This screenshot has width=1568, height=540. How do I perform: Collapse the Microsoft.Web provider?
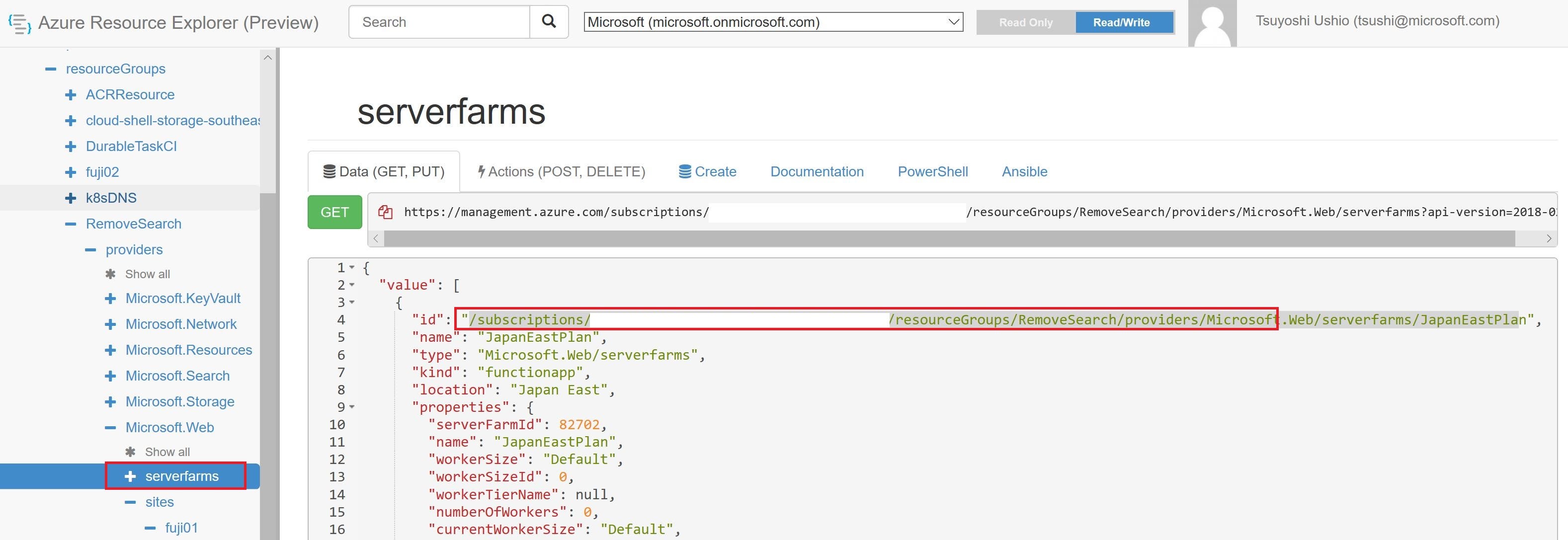pos(110,428)
